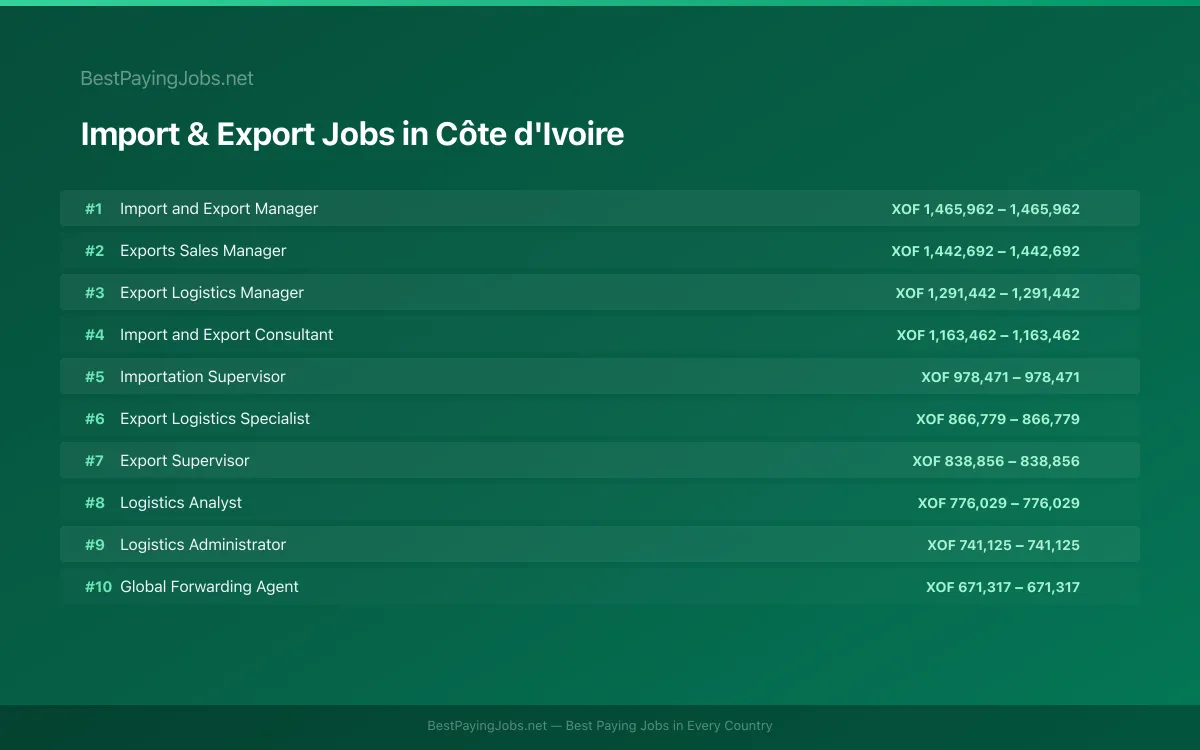Viewport: 1200px width, 750px height.
Task: Click the #7 rank number
Action: point(94,461)
